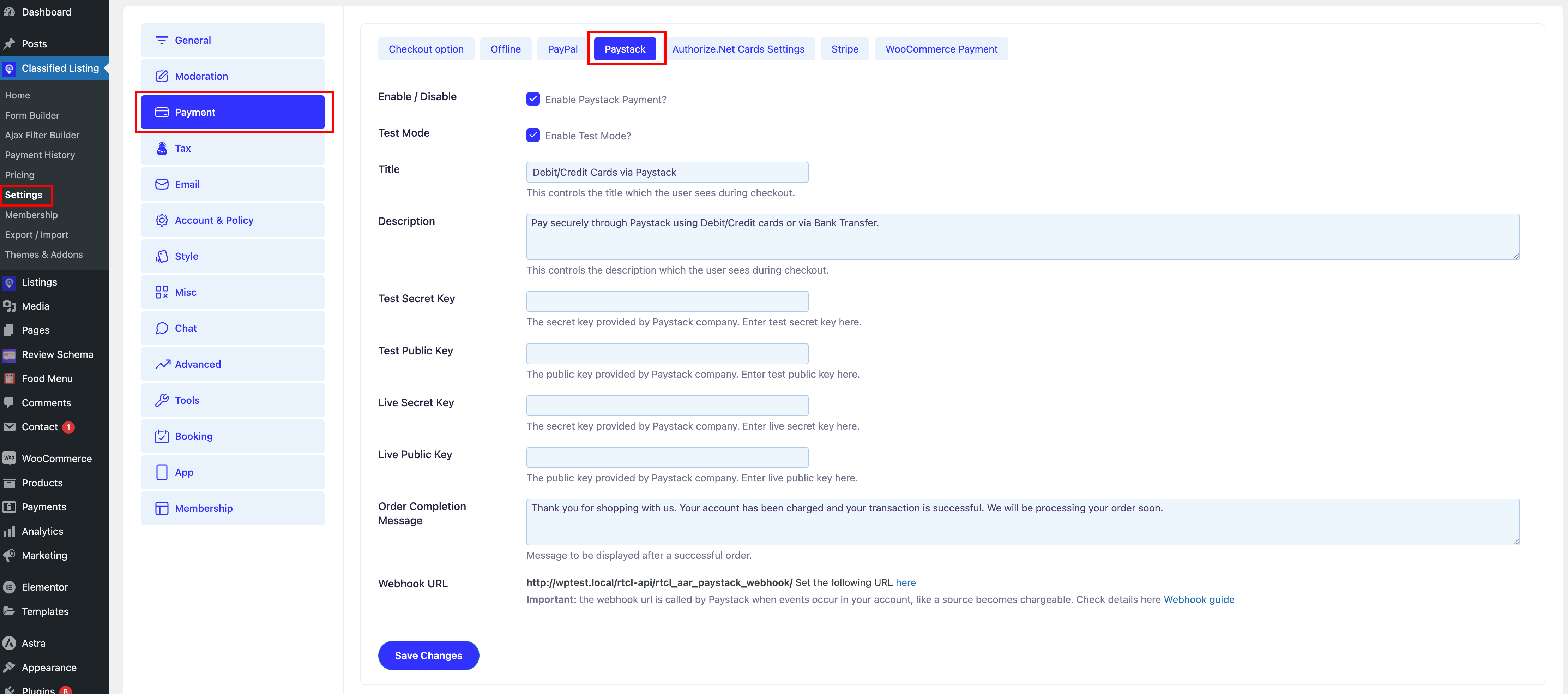The image size is (1568, 694).
Task: Open Home submenu under Classified Listing
Action: (x=17, y=95)
